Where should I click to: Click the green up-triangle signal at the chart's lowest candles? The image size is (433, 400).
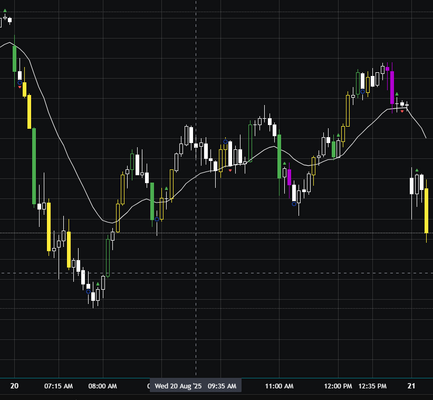pyautogui.click(x=98, y=284)
